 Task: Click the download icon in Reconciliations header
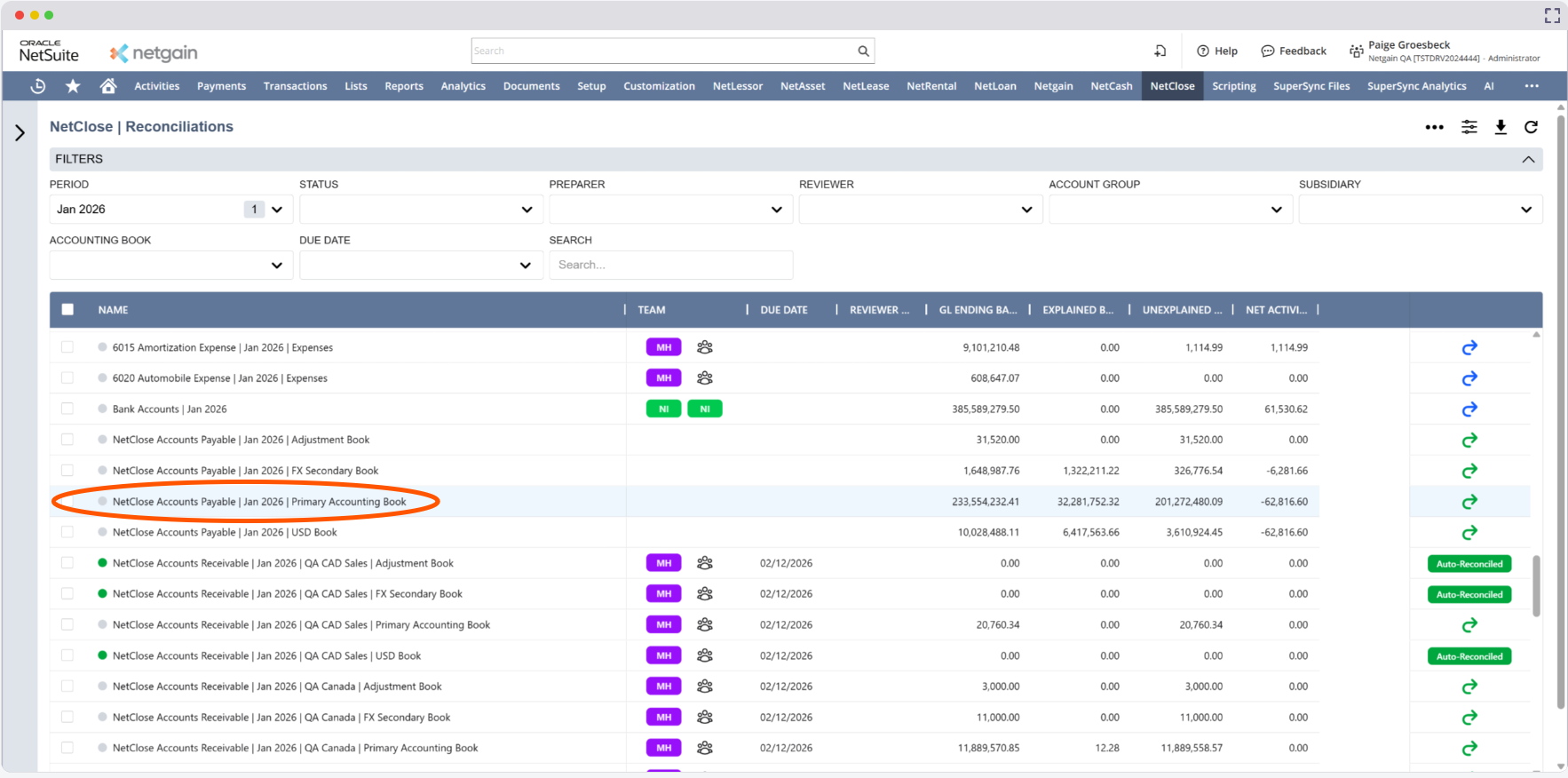[x=1501, y=127]
